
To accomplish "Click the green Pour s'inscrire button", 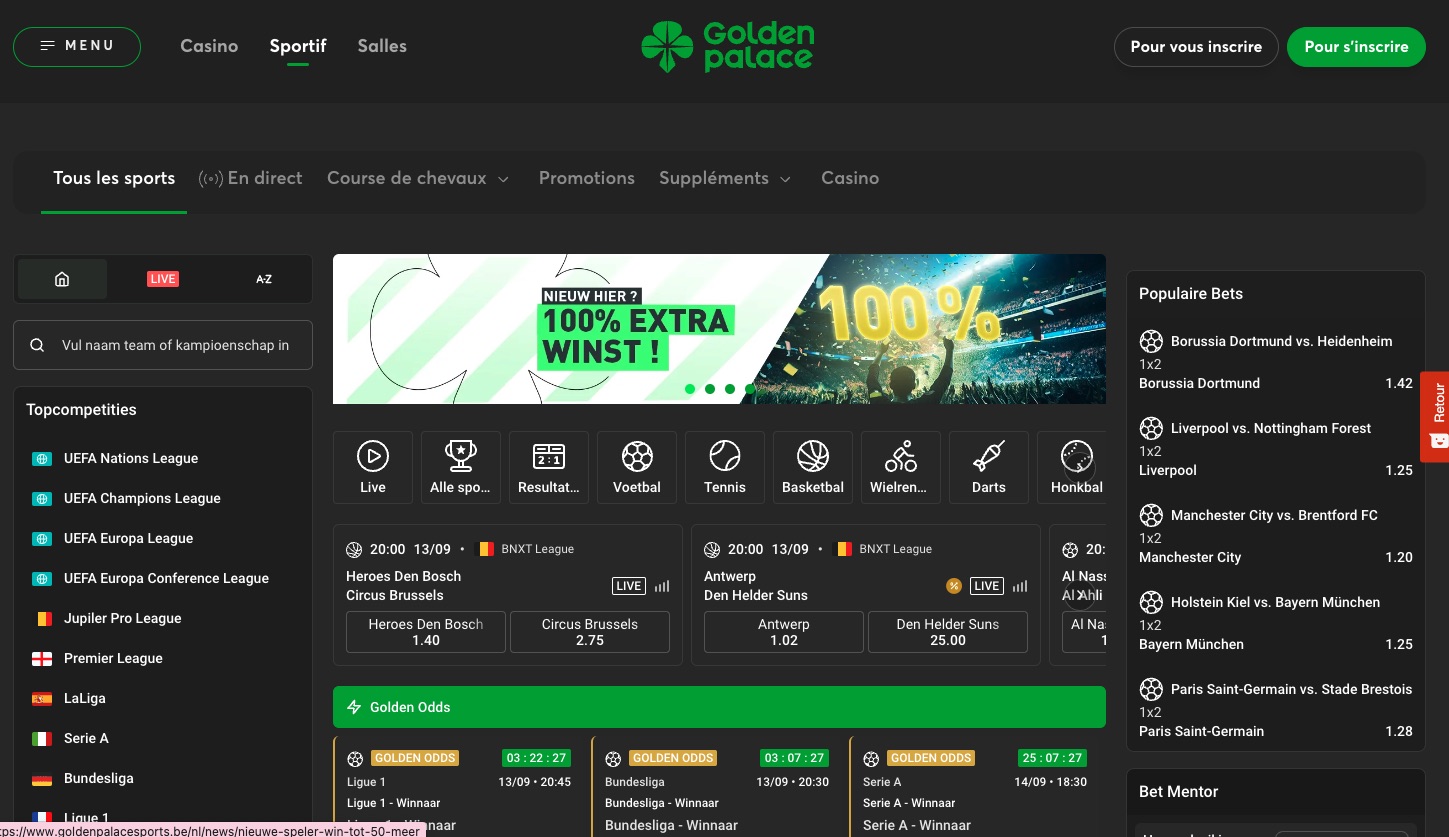I will pyautogui.click(x=1357, y=47).
